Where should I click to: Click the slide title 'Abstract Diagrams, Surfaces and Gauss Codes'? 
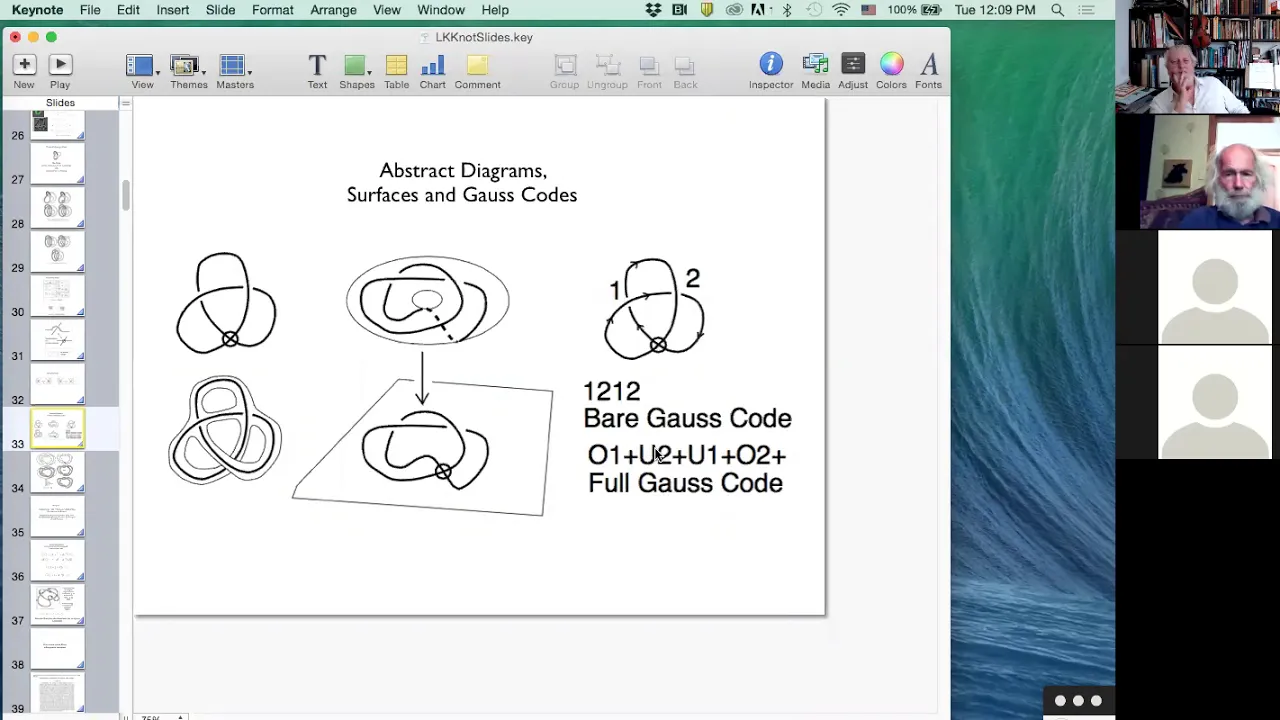(x=462, y=183)
